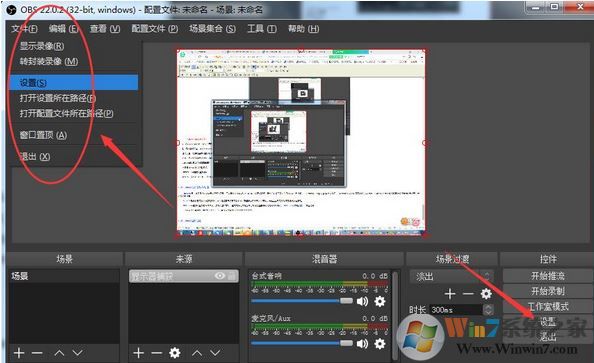The height and width of the screenshot is (363, 594).
Task: Add a new scene with the plus icon
Action: (19, 353)
